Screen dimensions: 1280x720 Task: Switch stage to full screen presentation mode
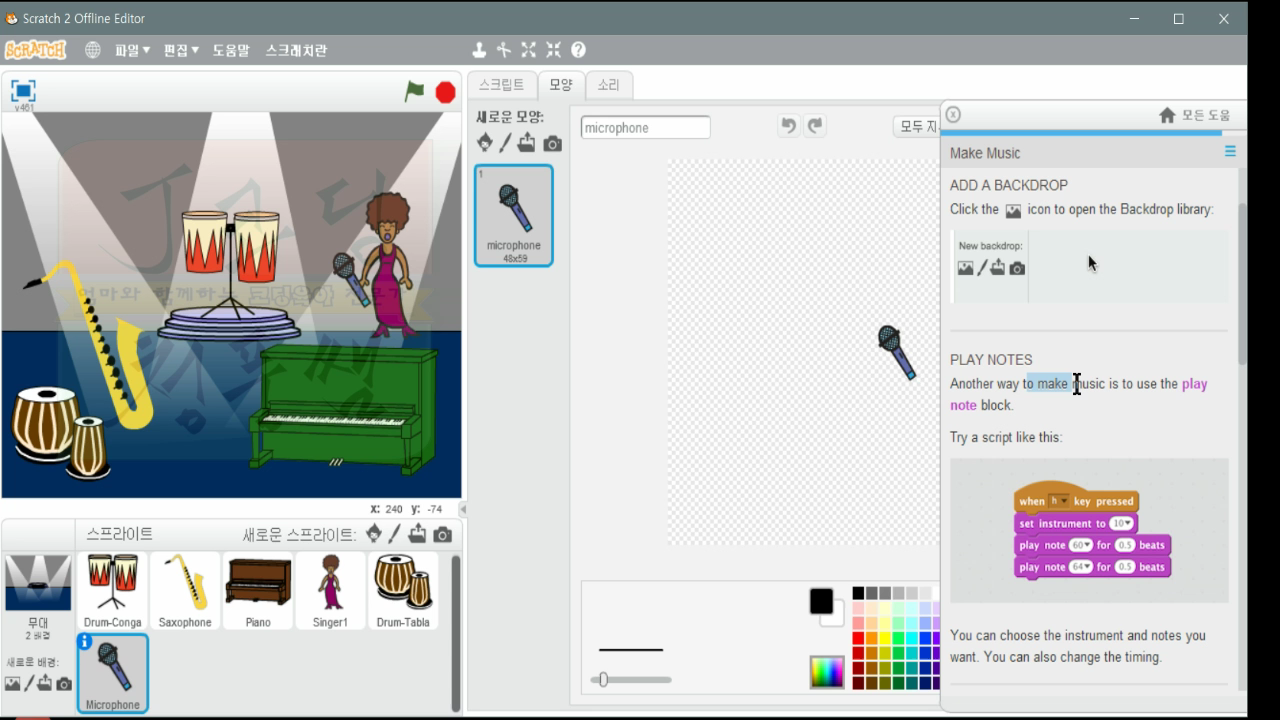(x=22, y=91)
